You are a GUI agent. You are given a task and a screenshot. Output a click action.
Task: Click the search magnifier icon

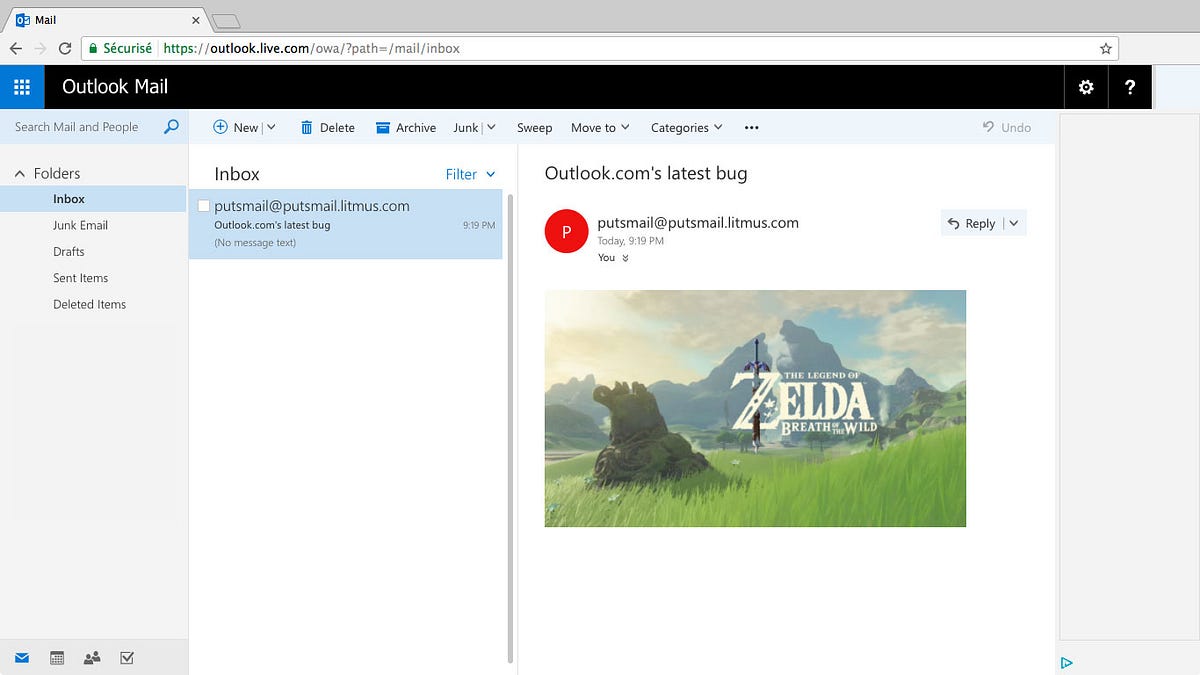click(171, 127)
